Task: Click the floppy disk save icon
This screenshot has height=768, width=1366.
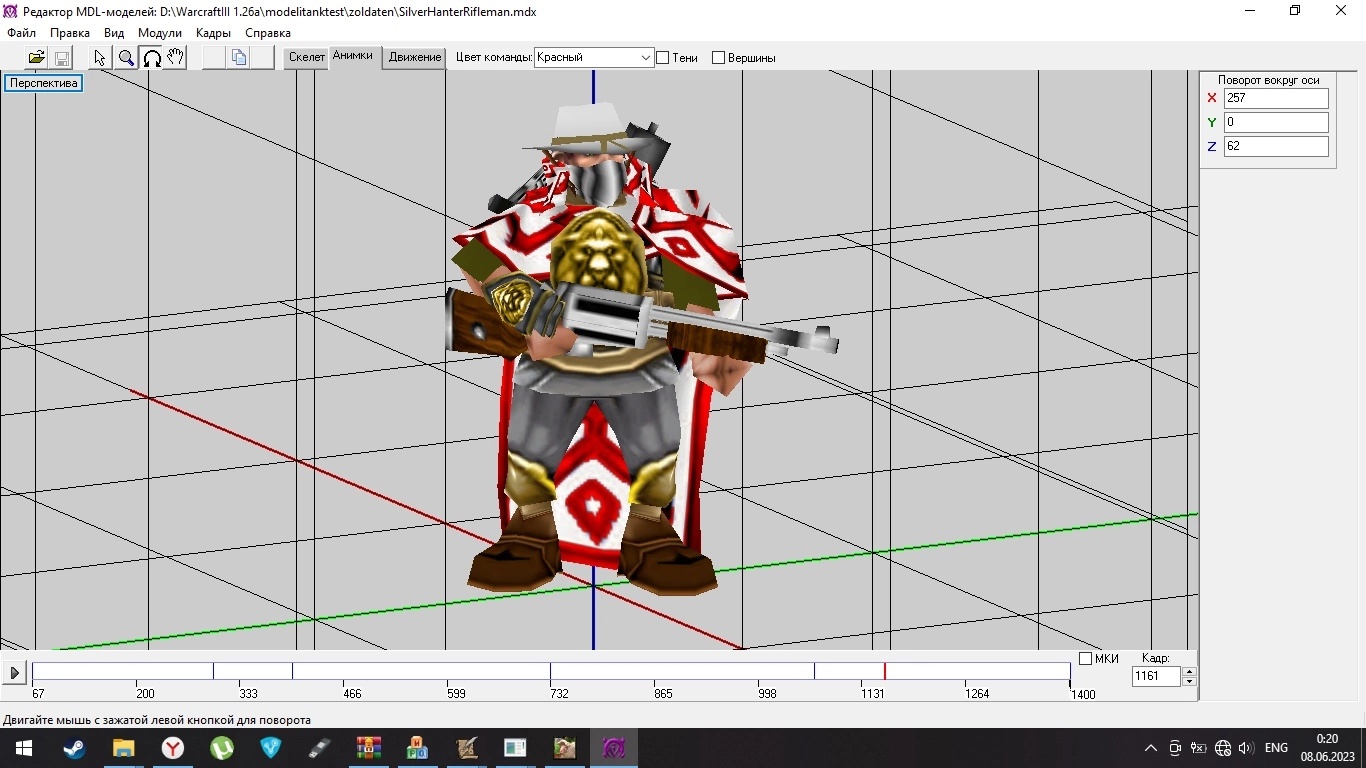Action: click(x=61, y=57)
